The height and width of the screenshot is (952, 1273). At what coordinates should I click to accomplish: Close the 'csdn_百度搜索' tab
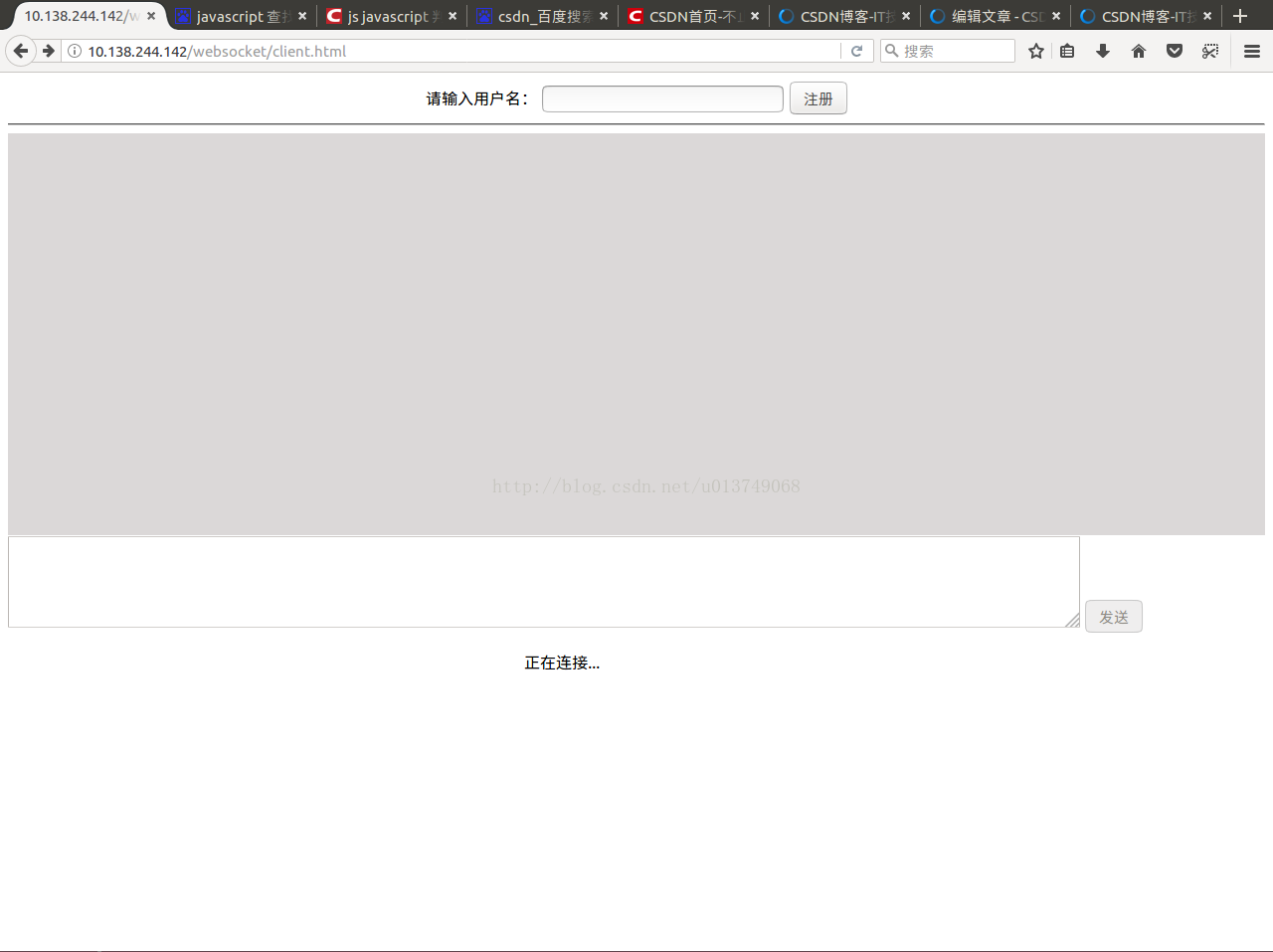pyautogui.click(x=604, y=16)
